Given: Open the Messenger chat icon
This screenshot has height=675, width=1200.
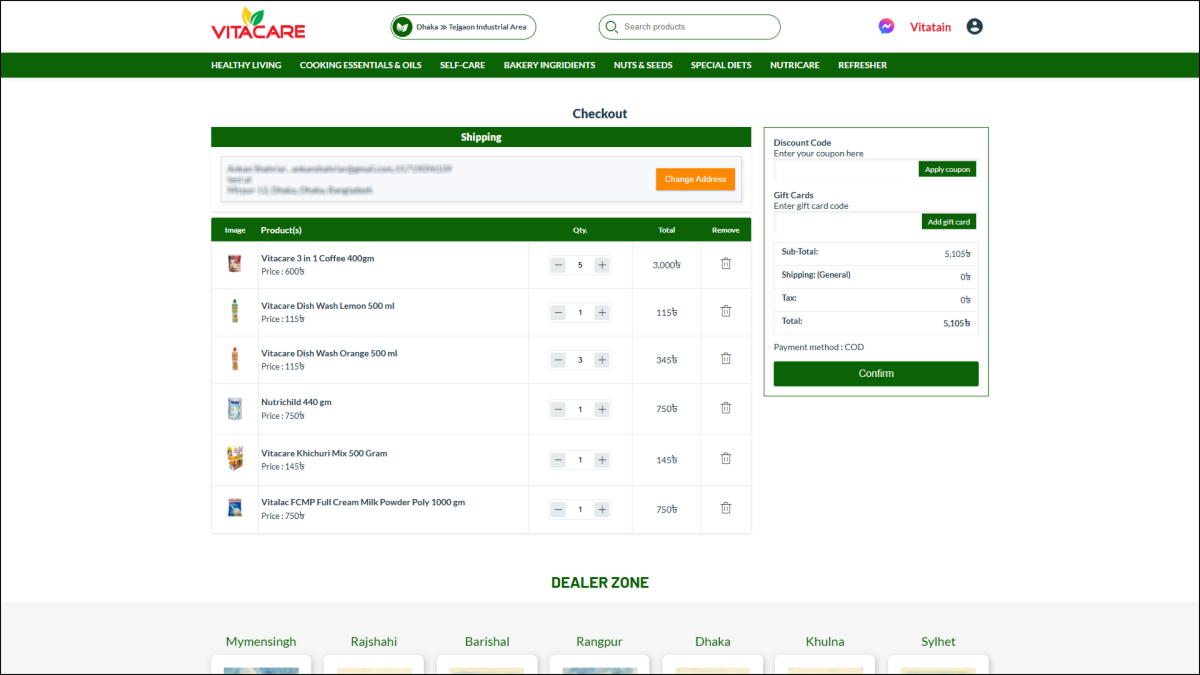Looking at the screenshot, I should (x=886, y=27).
